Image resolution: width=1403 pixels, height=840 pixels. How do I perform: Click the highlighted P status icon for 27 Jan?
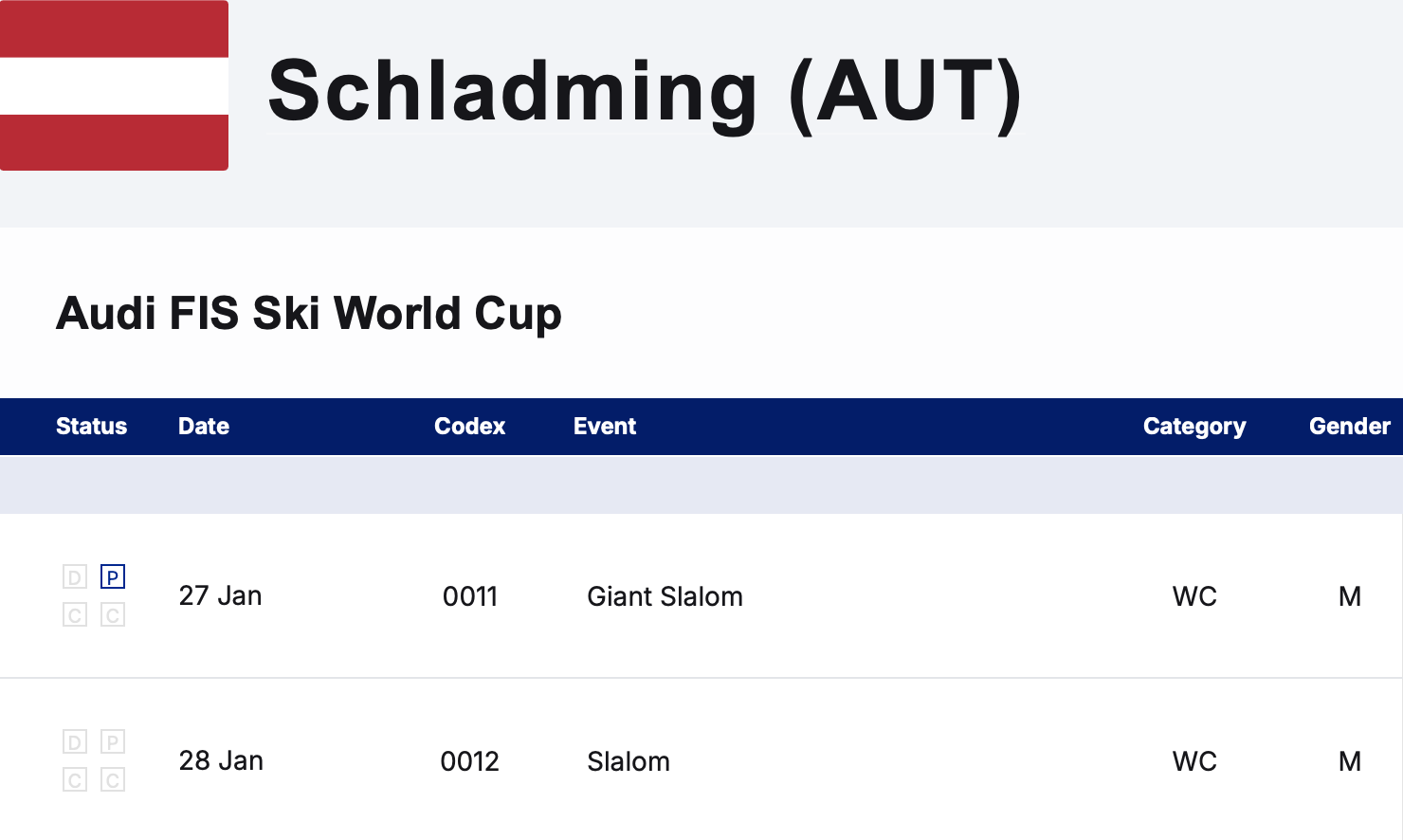click(113, 576)
